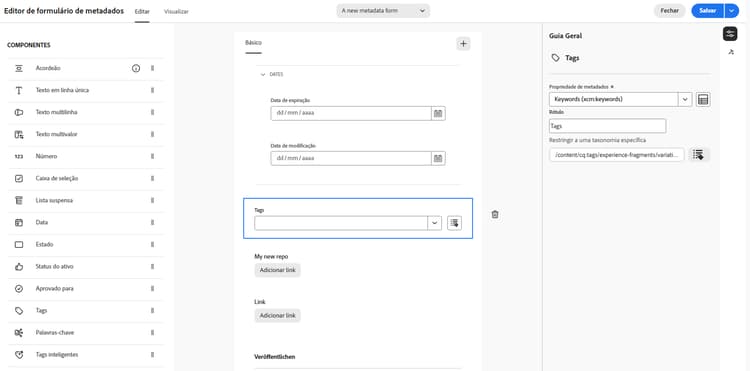Open the 'A new metadata form' dropdown
This screenshot has width=750, height=371.
[x=383, y=11]
